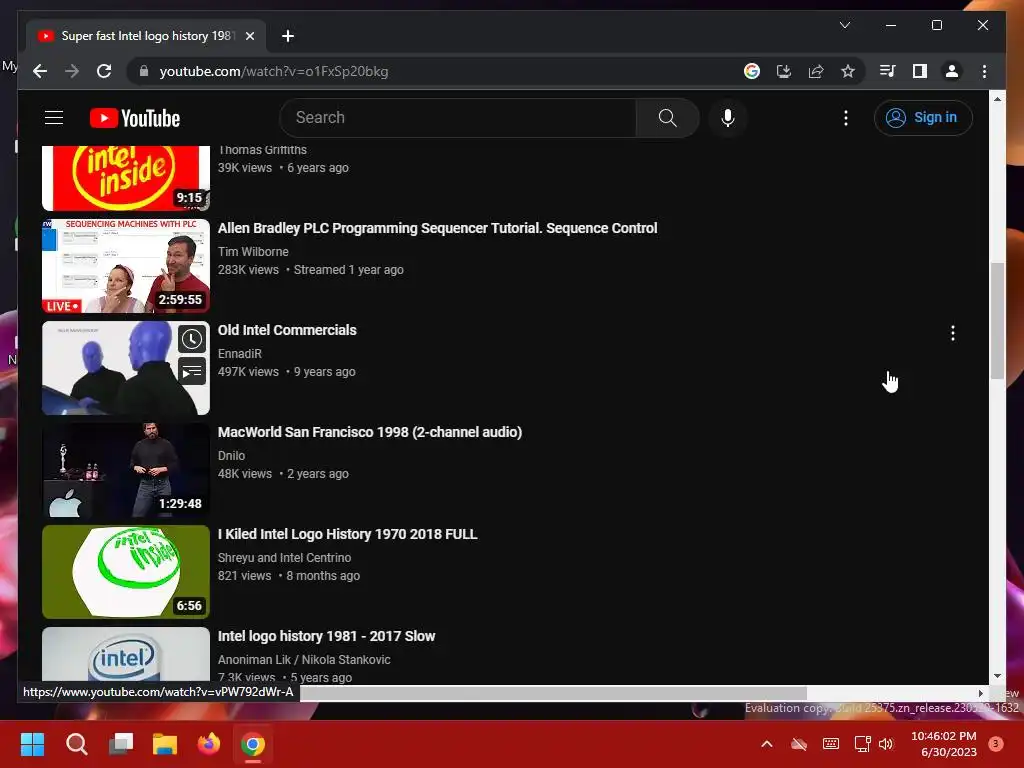Click the network display icon in system tray
The image size is (1024, 768).
863,744
